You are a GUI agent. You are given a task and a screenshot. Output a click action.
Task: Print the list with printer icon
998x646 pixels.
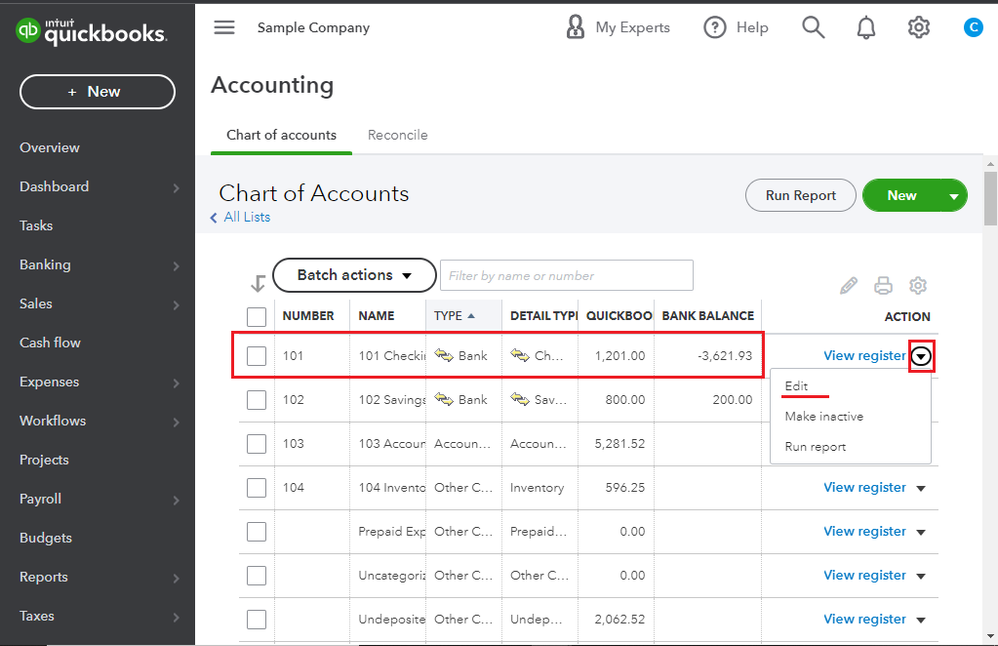[x=883, y=286]
